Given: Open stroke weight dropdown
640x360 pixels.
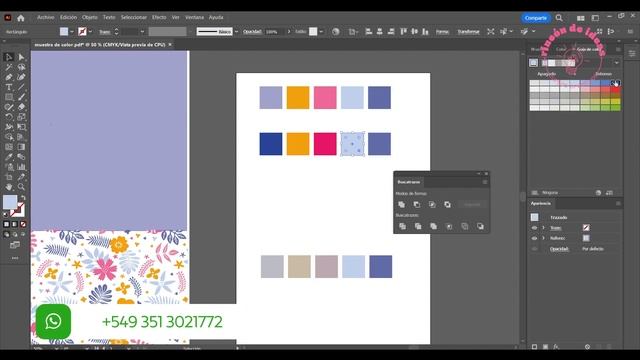Looking at the screenshot, I should tap(142, 31).
